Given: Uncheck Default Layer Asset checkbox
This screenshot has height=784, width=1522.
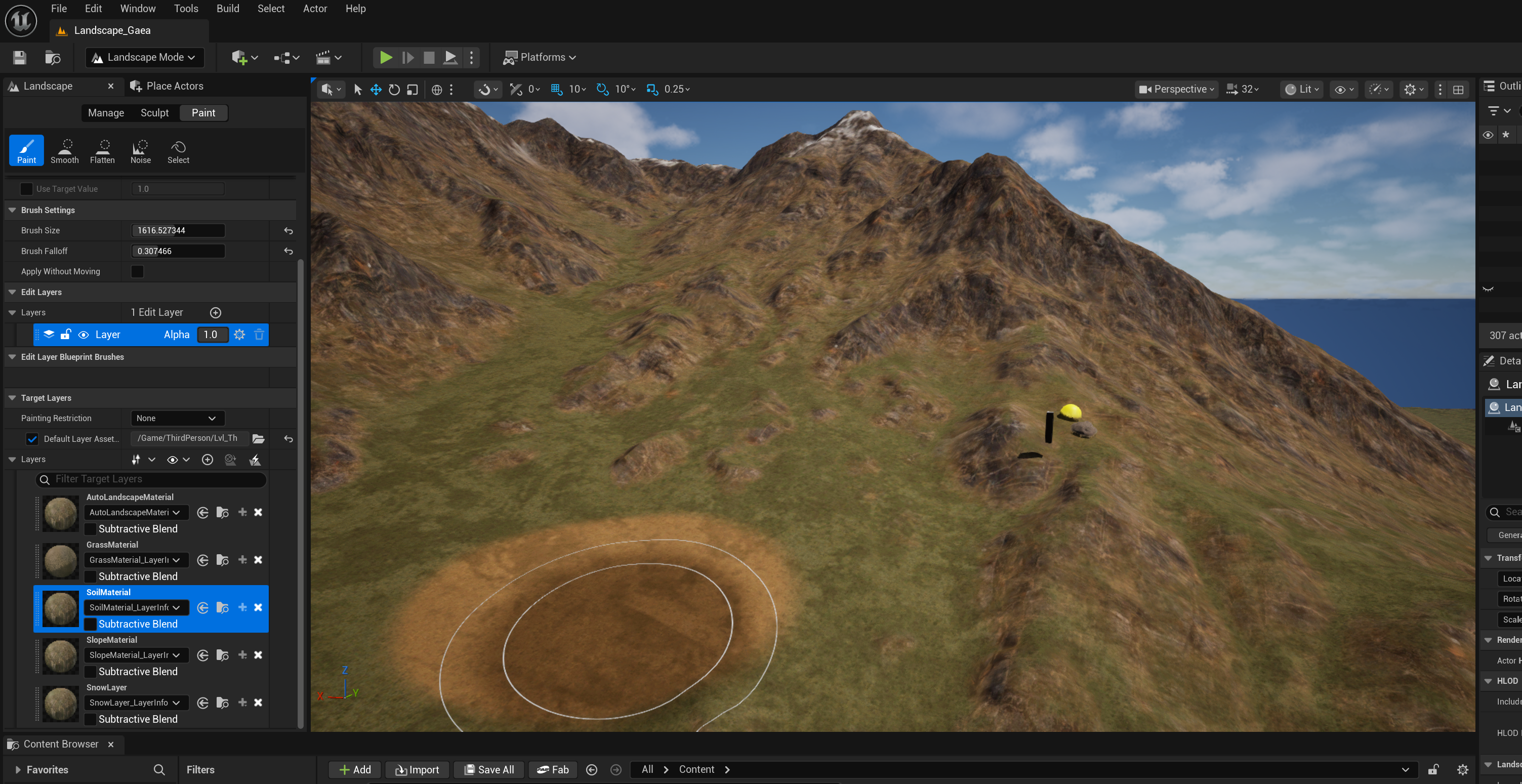Looking at the screenshot, I should tap(32, 439).
